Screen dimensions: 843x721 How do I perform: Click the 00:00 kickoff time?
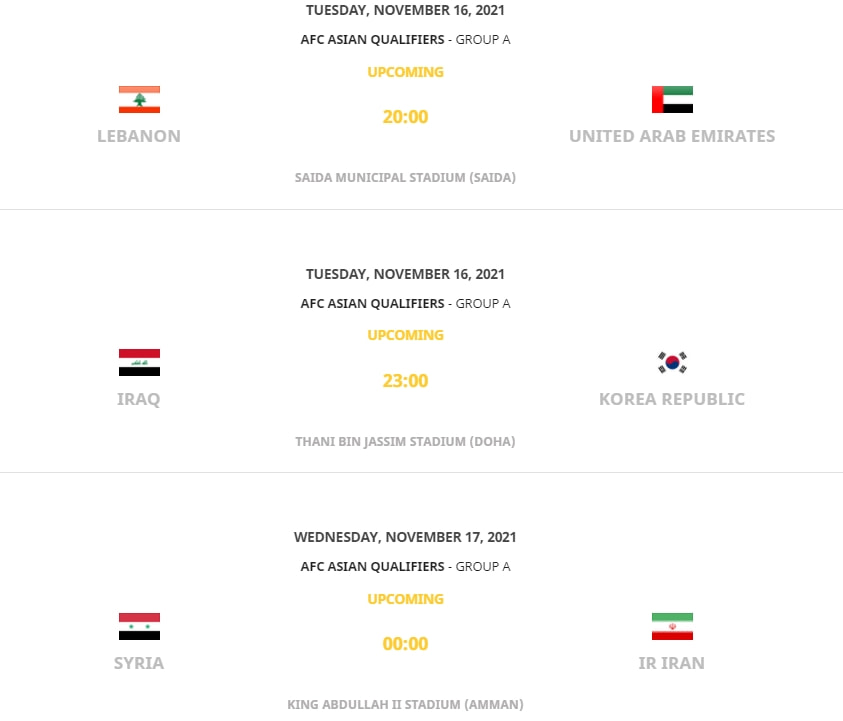pyautogui.click(x=405, y=644)
